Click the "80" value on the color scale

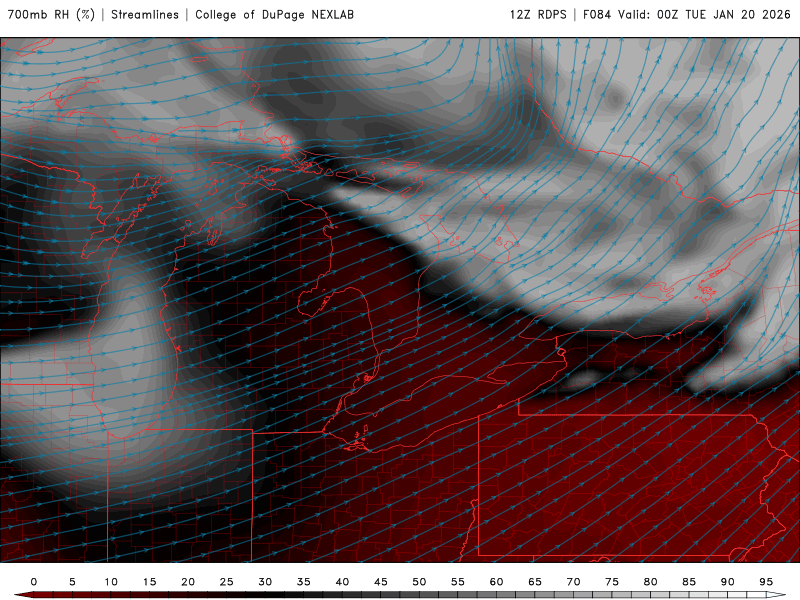point(651,582)
